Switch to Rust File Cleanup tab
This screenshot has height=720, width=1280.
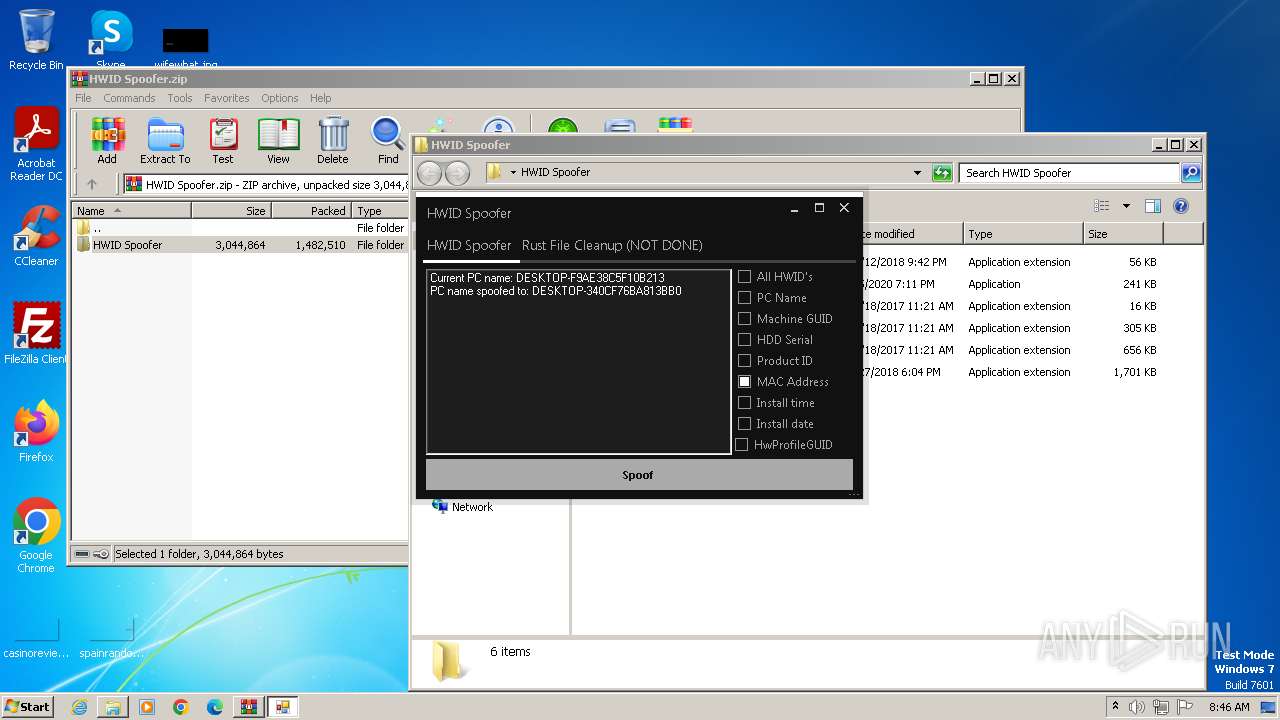(x=612, y=245)
